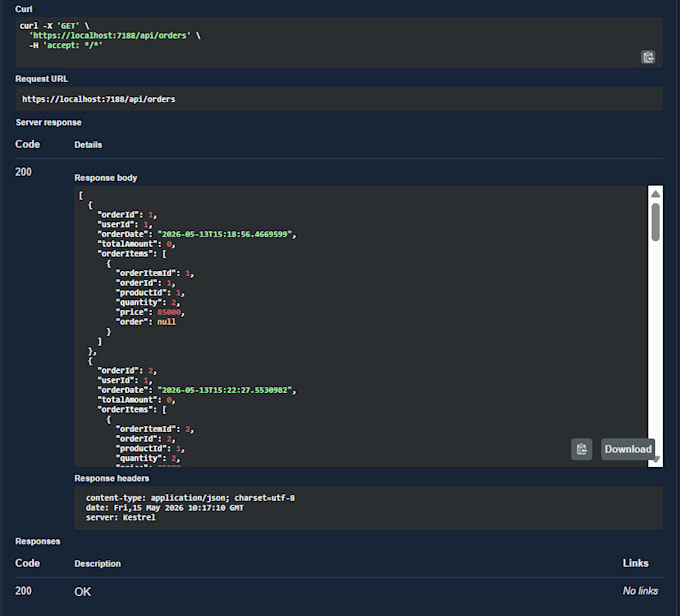Click the Curl heading
This screenshot has height=616, width=680.
pyautogui.click(x=24, y=9)
